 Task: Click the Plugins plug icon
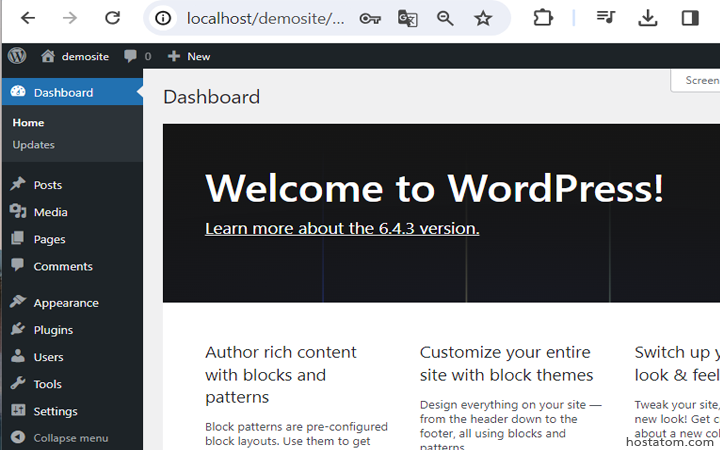point(17,329)
